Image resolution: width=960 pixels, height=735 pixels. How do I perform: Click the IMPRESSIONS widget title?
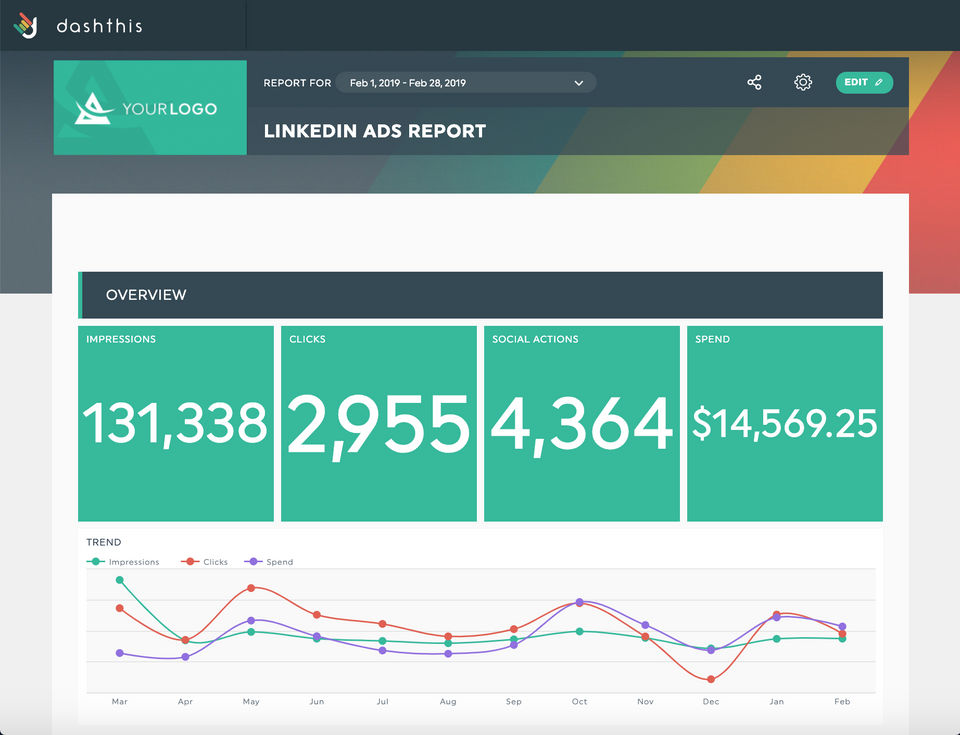(x=121, y=339)
